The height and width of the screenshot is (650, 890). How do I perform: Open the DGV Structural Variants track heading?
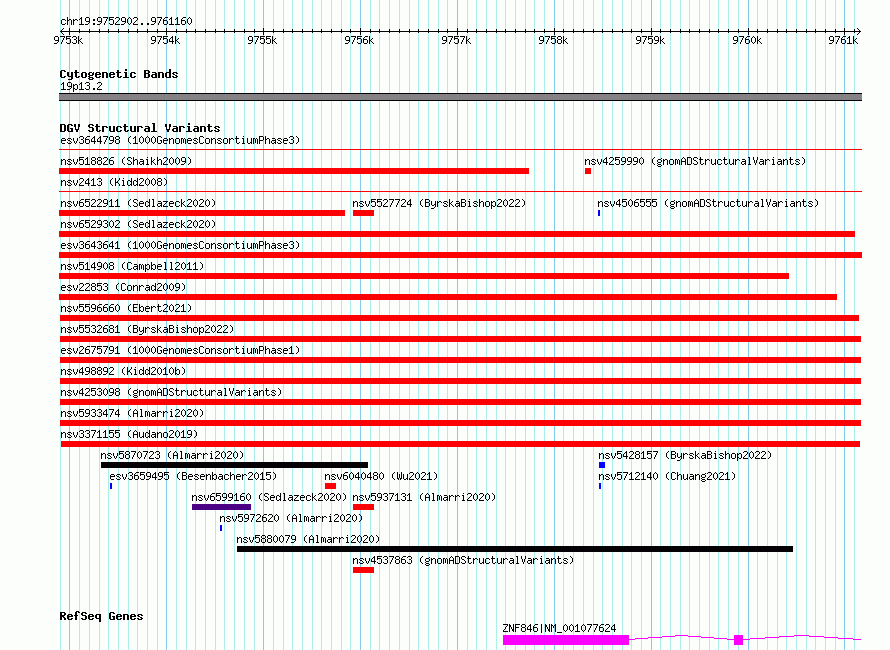pyautogui.click(x=140, y=128)
